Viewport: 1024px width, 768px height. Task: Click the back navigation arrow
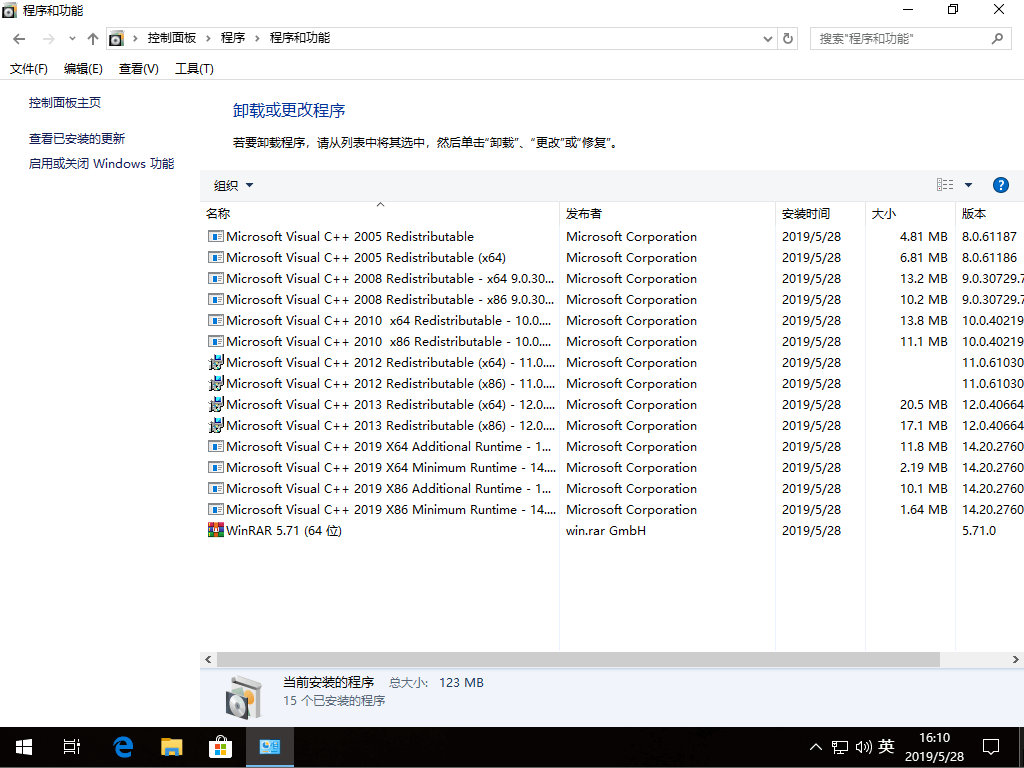[18, 38]
